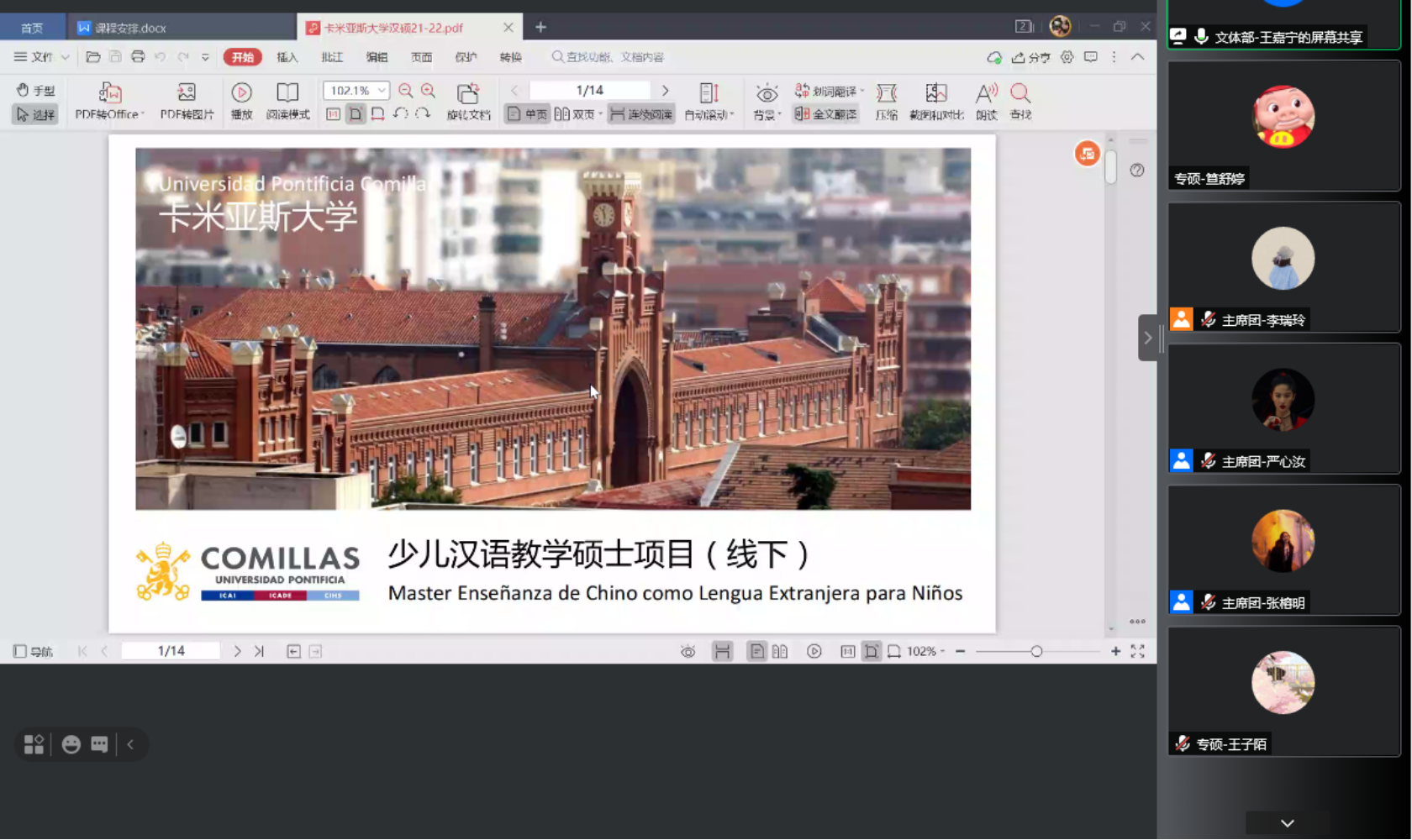Open 阅读模式 reading mode
The width and height of the screenshot is (1412, 840).
click(x=287, y=92)
